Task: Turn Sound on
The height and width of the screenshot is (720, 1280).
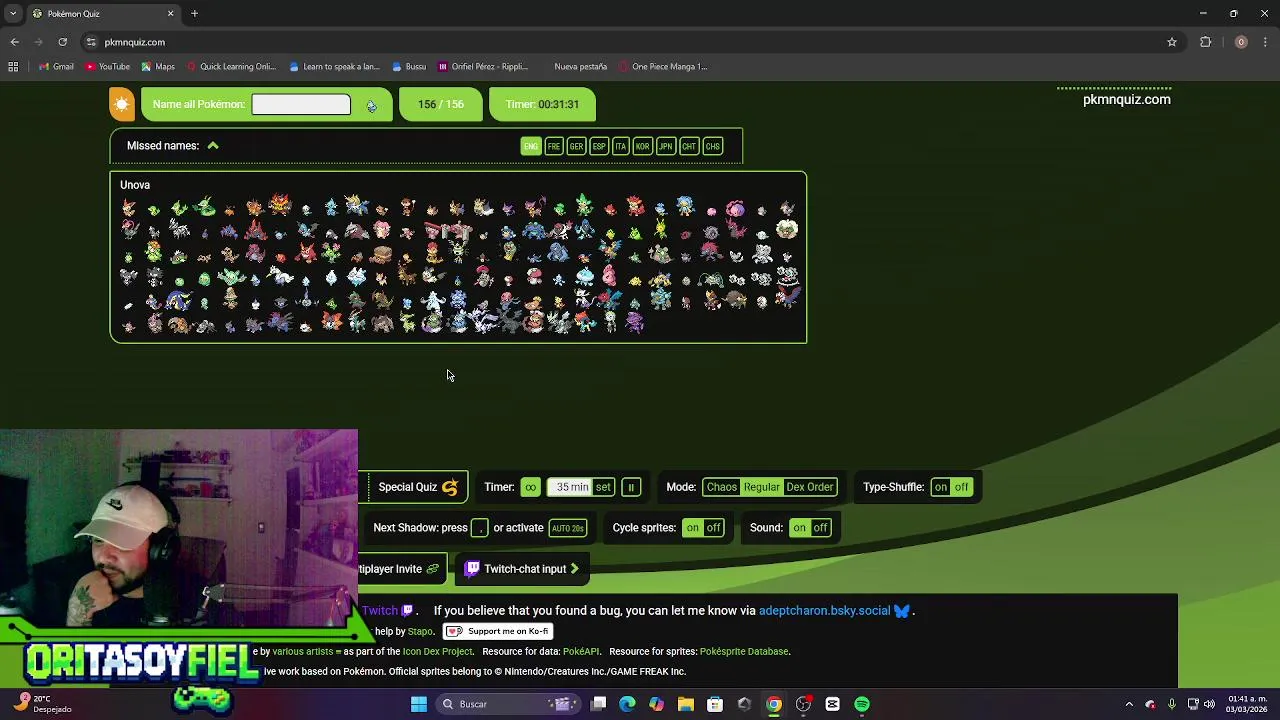Action: coord(799,528)
